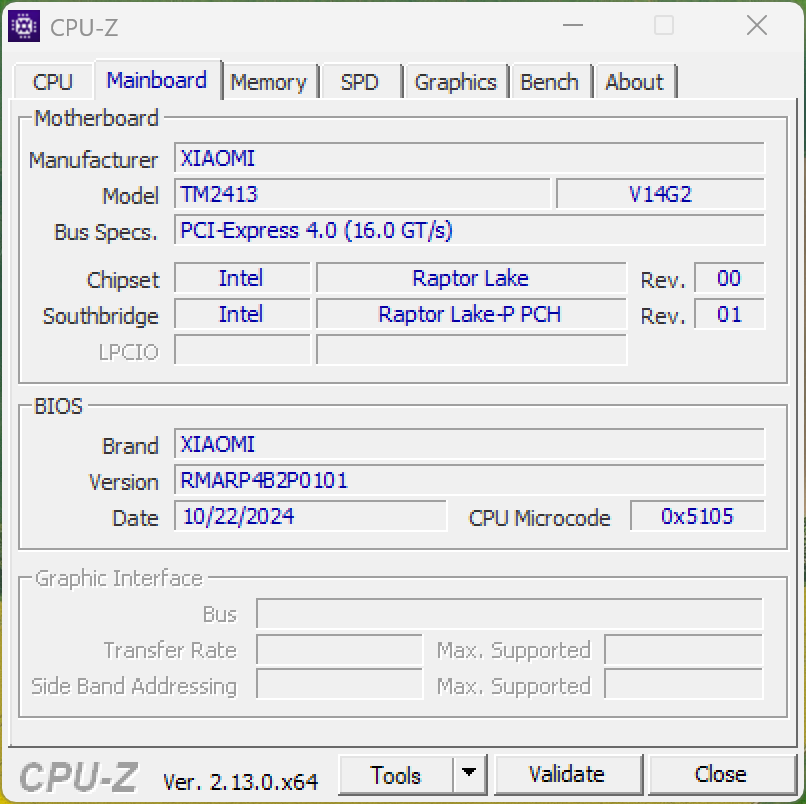Click the southbridge Rev. value 01

(x=729, y=314)
